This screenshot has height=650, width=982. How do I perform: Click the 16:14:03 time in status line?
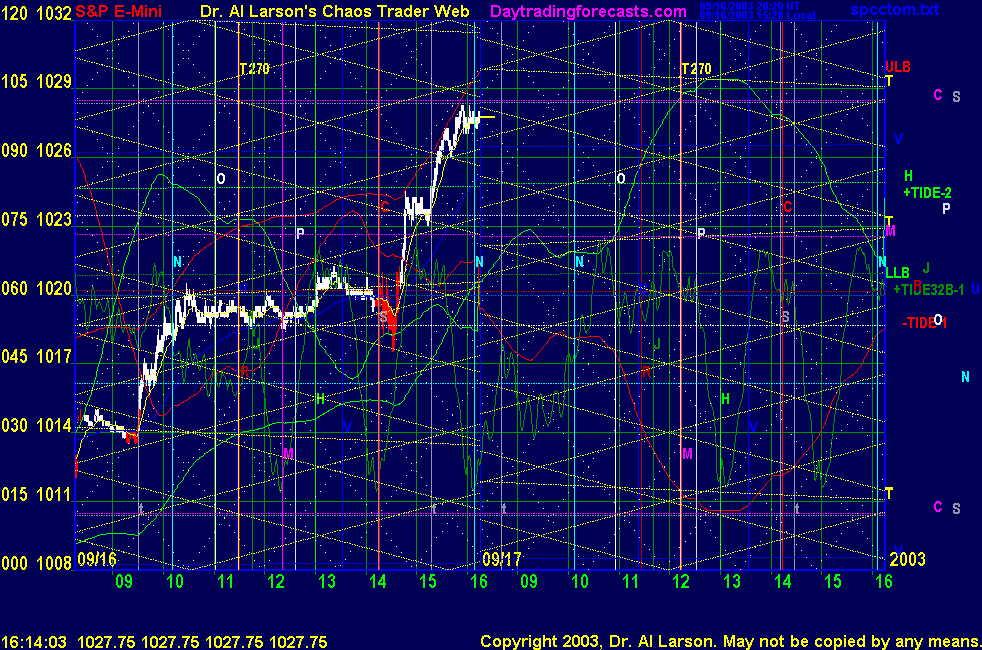tap(34, 642)
